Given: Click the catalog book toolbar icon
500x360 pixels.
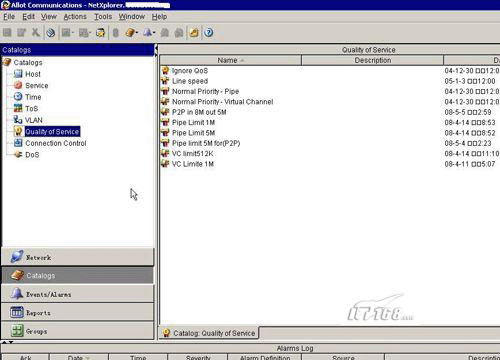Looking at the screenshot, I should 130,32.
